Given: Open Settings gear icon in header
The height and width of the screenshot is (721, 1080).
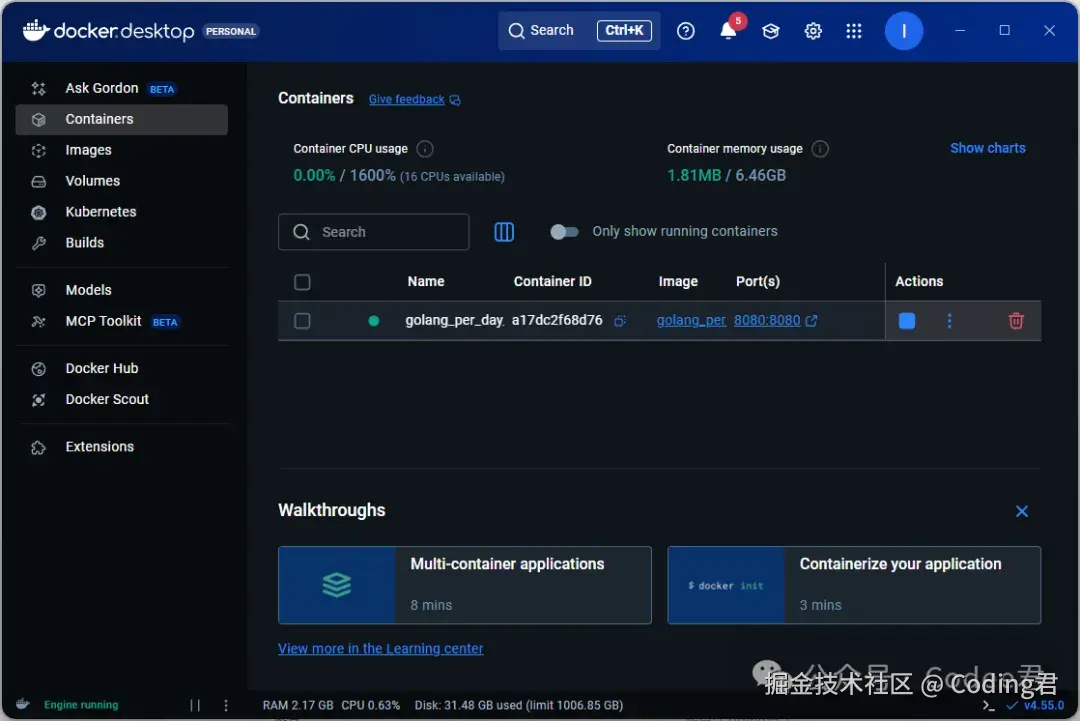Looking at the screenshot, I should 813,31.
